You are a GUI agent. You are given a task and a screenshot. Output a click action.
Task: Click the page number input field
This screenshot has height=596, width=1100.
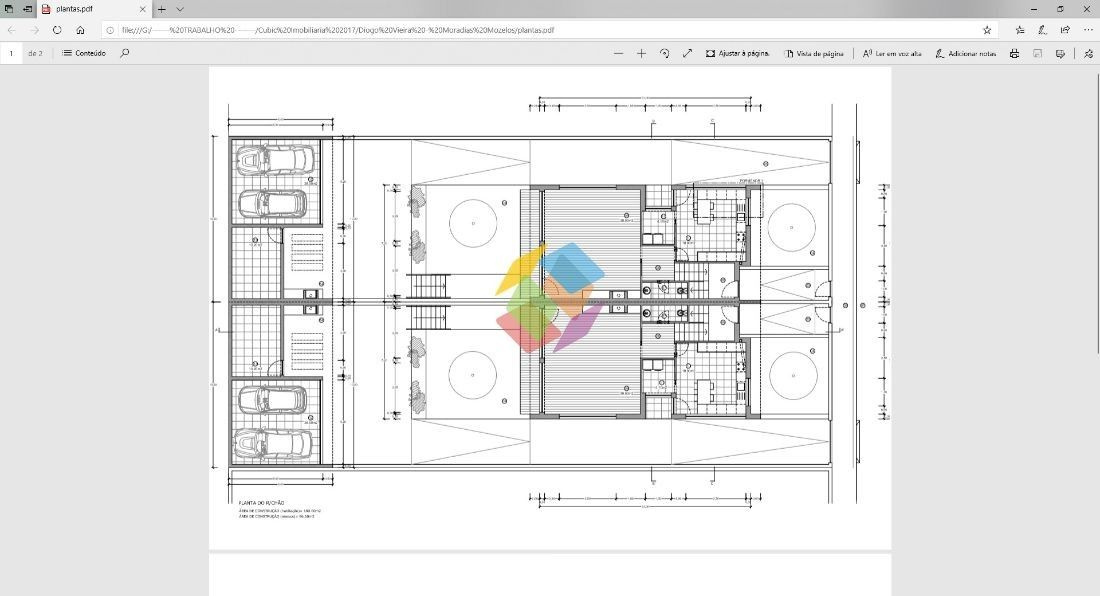click(x=12, y=53)
